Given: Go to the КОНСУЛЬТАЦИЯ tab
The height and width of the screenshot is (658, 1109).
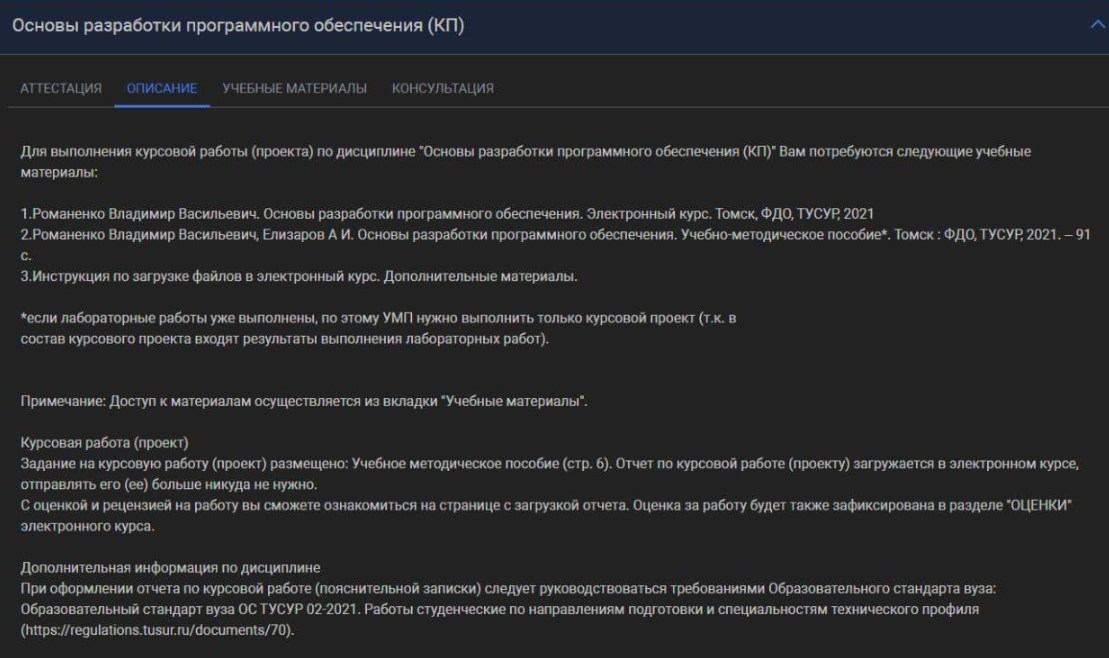Looking at the screenshot, I should tap(442, 88).
